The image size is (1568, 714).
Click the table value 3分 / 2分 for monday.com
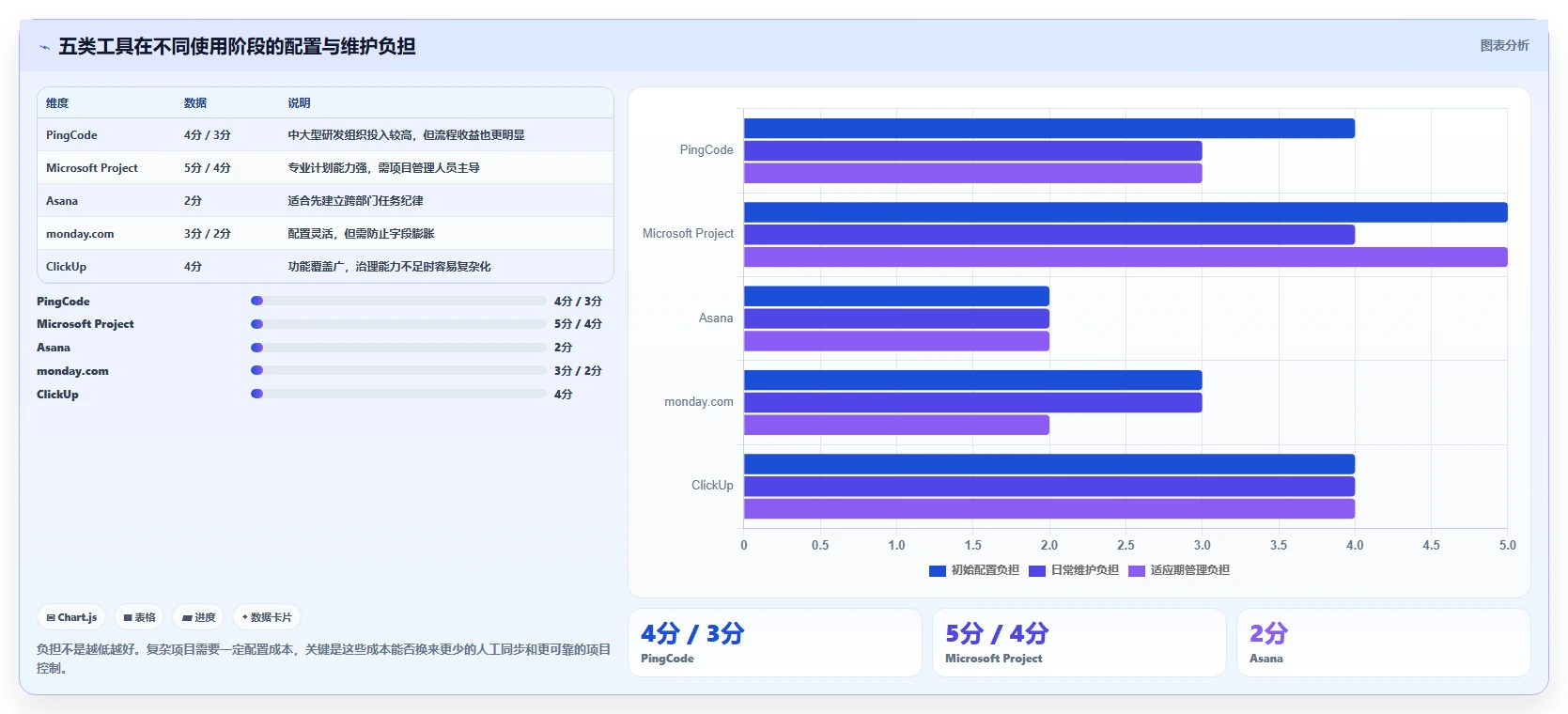pos(208,234)
